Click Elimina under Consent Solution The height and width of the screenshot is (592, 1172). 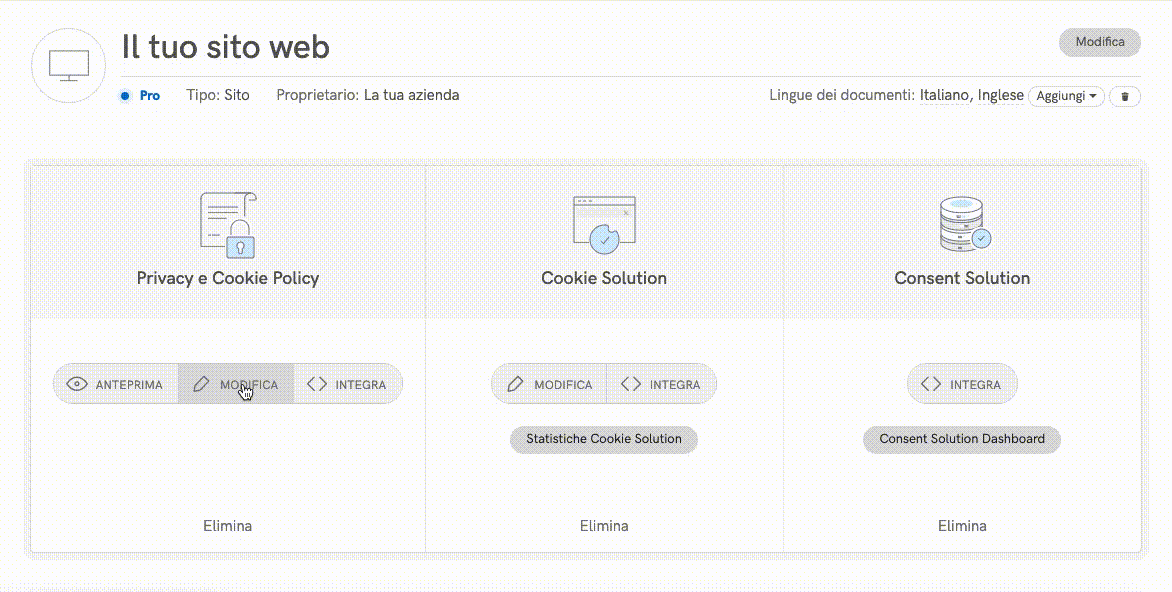point(962,525)
